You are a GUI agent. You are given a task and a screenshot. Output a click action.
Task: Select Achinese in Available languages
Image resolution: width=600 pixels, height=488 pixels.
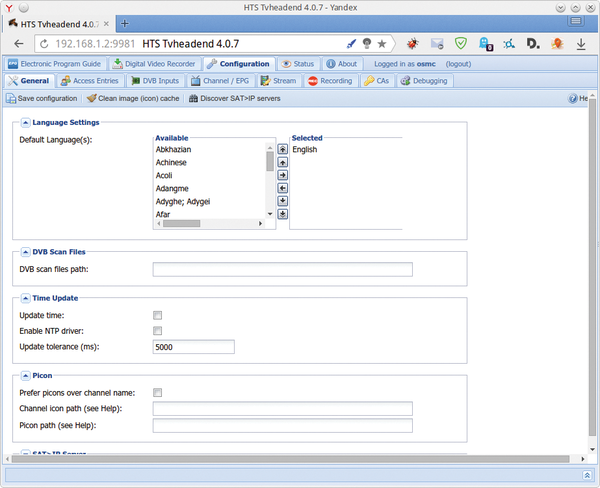coord(171,162)
